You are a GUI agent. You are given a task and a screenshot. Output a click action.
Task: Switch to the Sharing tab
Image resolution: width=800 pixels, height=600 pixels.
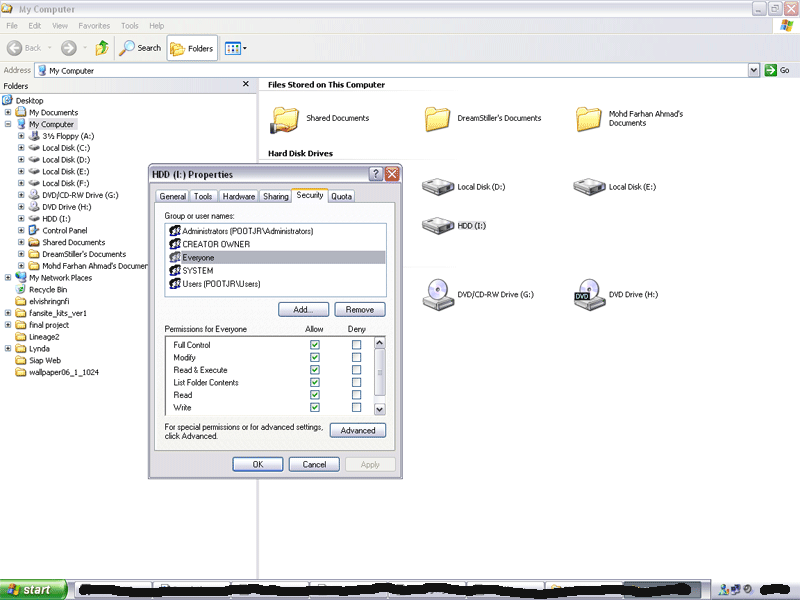[x=276, y=196]
